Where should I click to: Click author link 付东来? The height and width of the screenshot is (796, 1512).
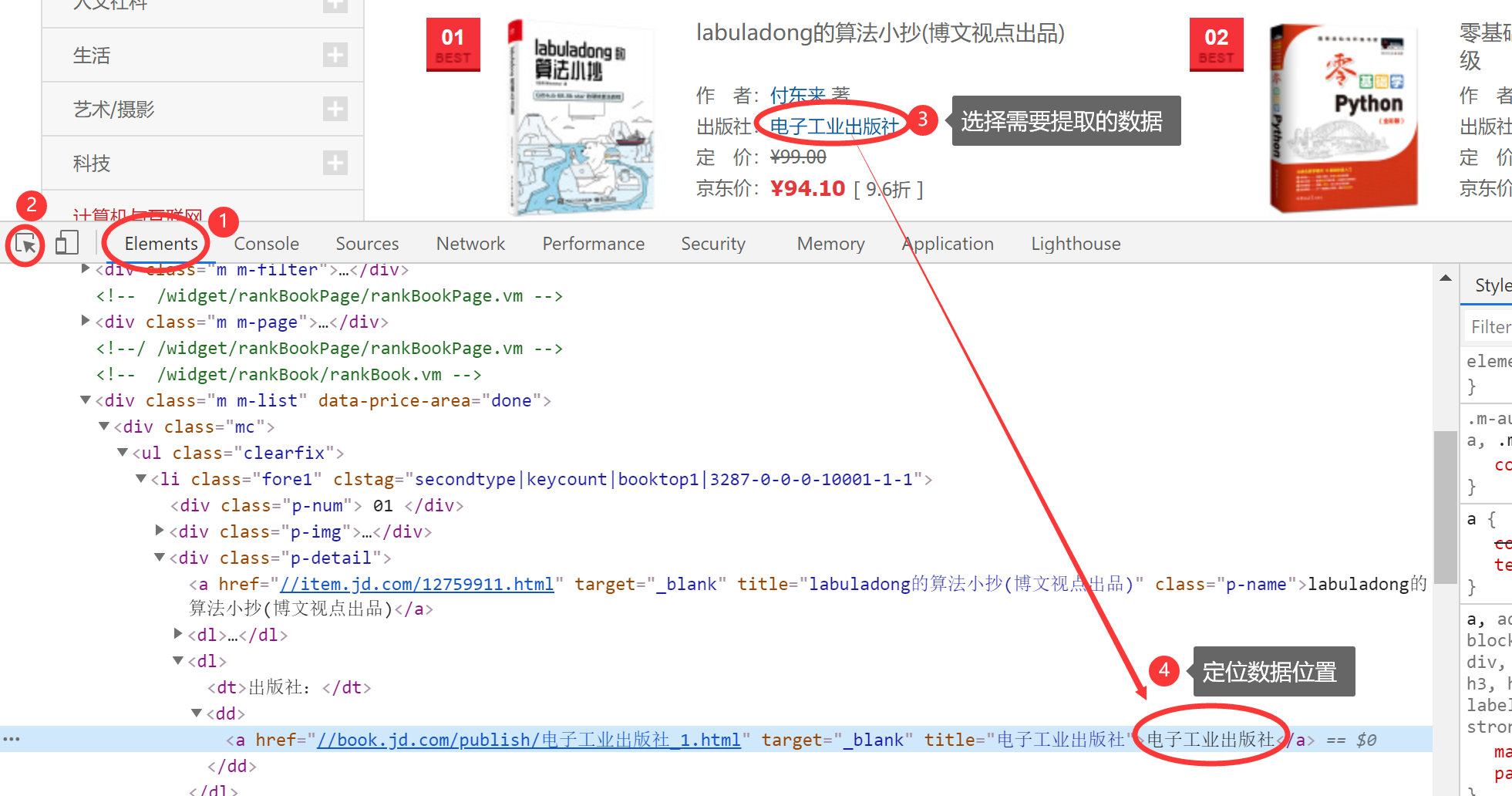[x=797, y=95]
